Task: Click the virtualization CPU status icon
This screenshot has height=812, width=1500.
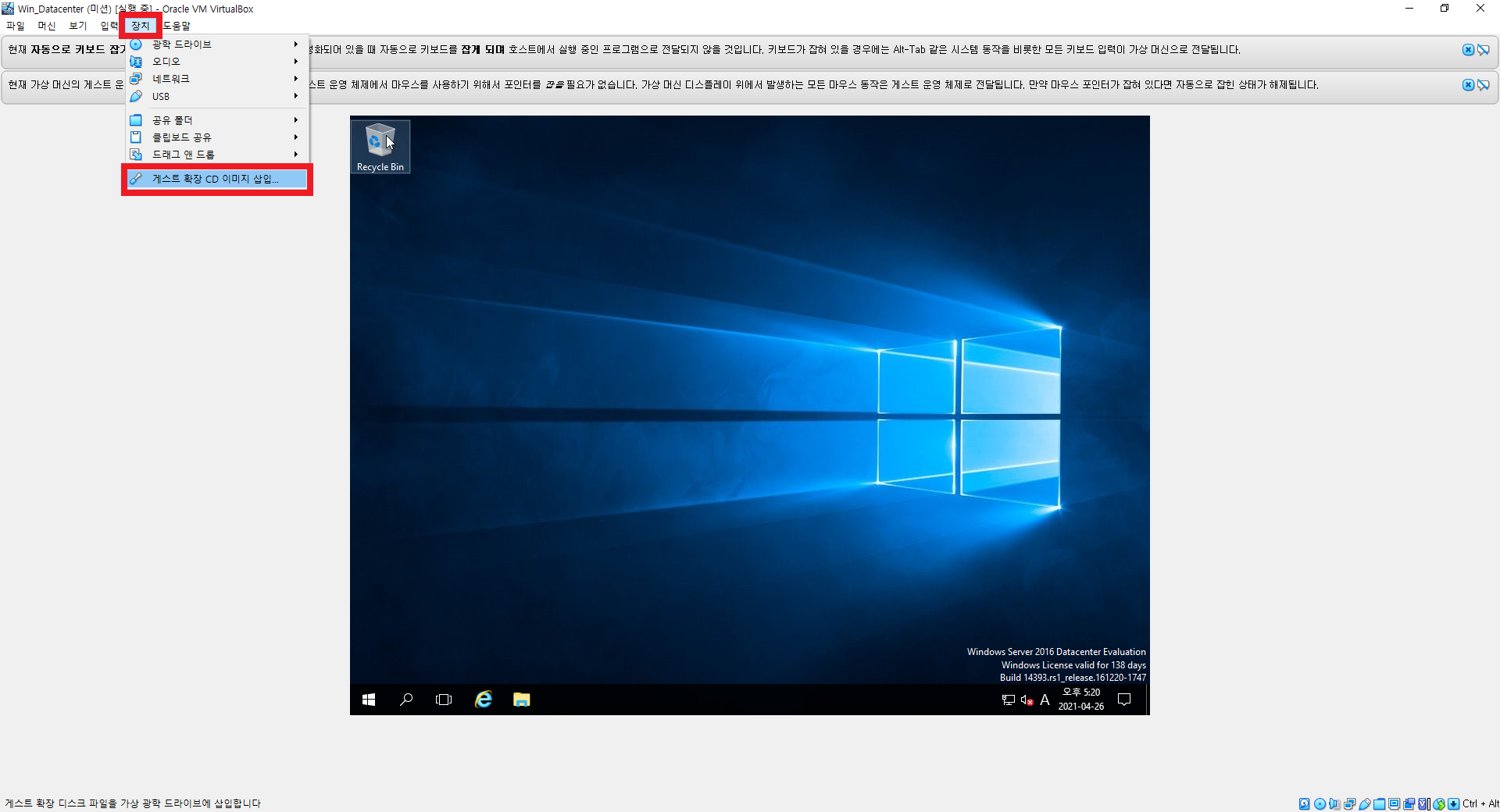Action: tap(1423, 803)
